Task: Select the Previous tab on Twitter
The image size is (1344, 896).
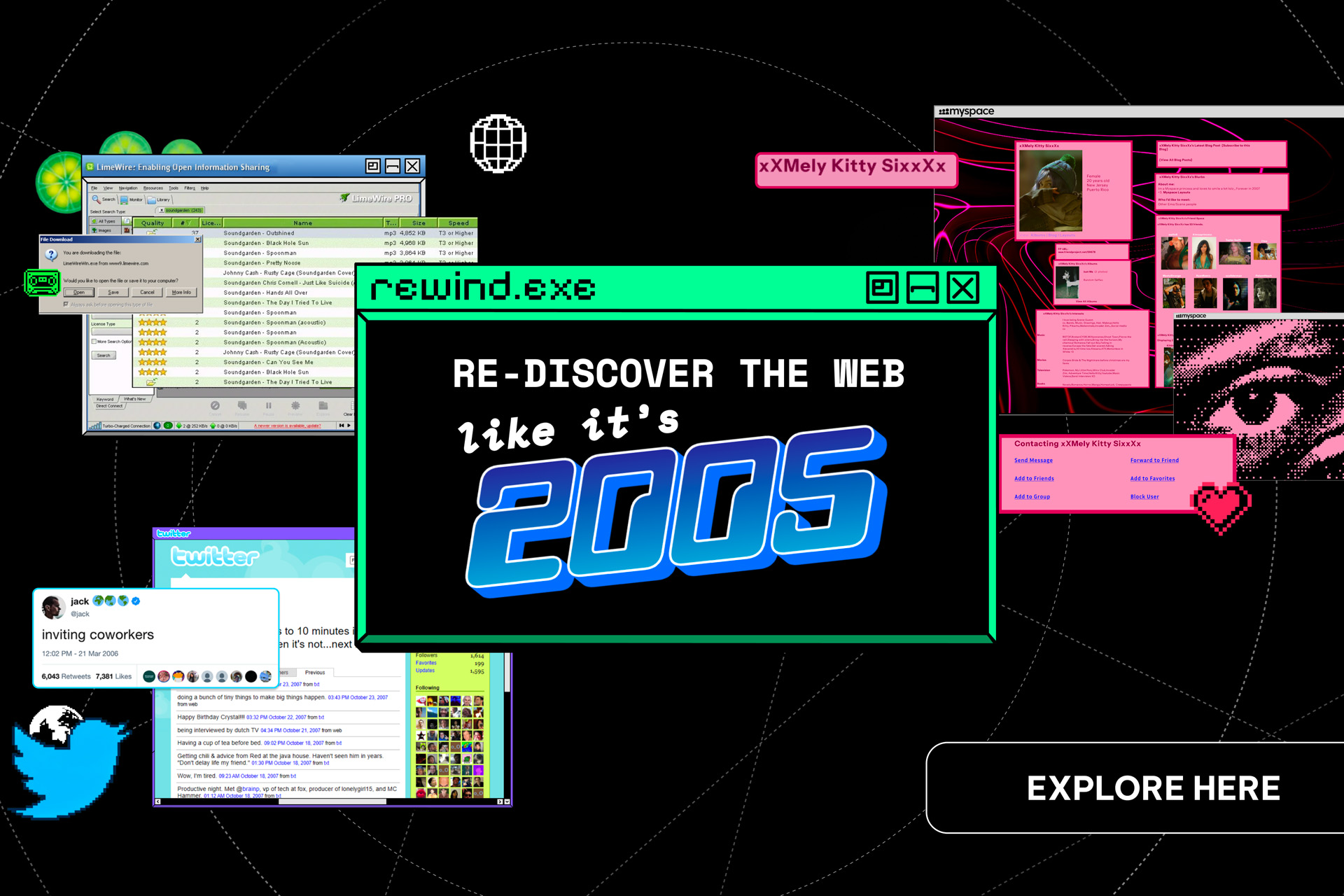Action: pos(314,673)
